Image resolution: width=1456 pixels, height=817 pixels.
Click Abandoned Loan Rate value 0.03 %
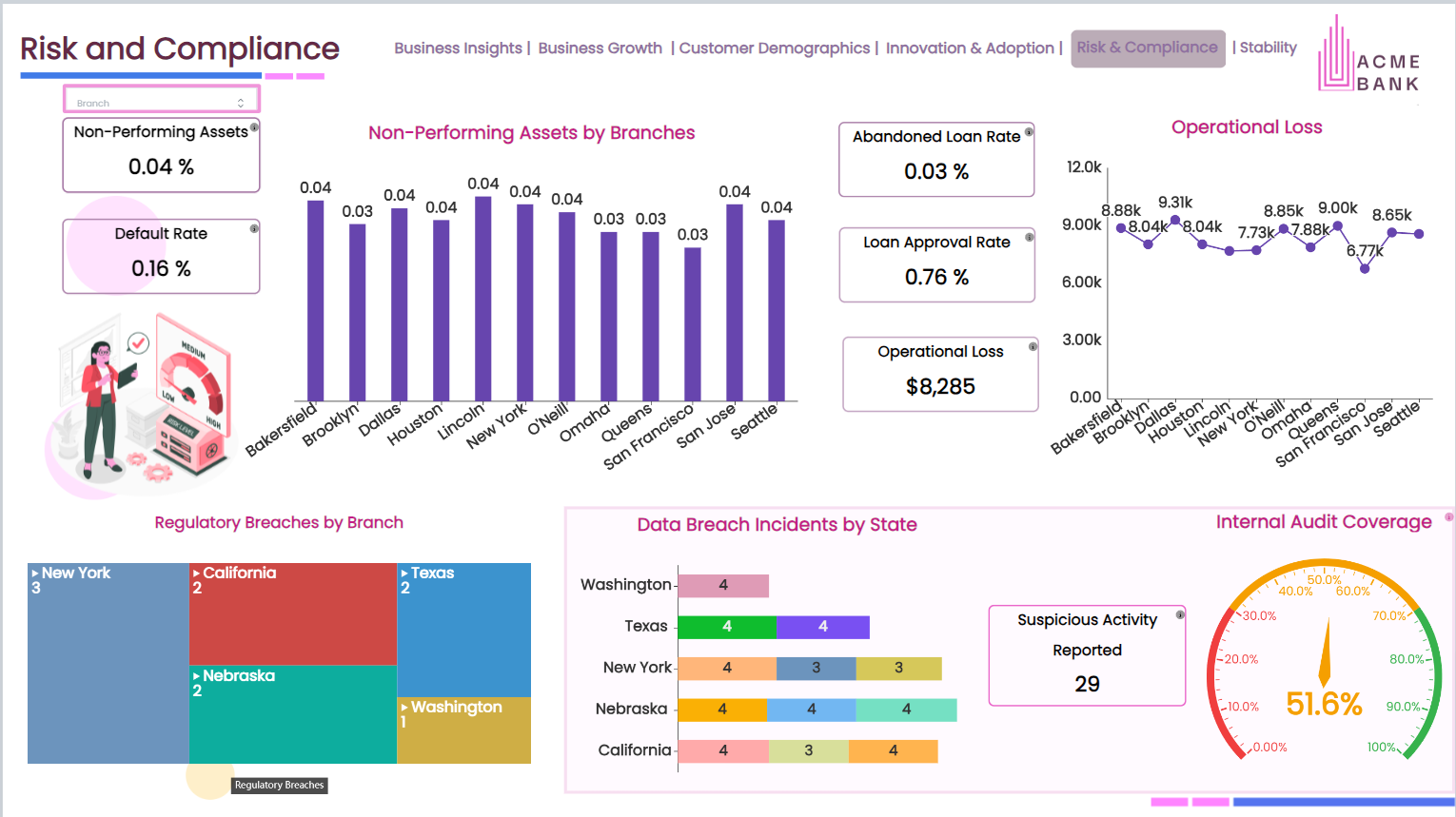coord(936,172)
